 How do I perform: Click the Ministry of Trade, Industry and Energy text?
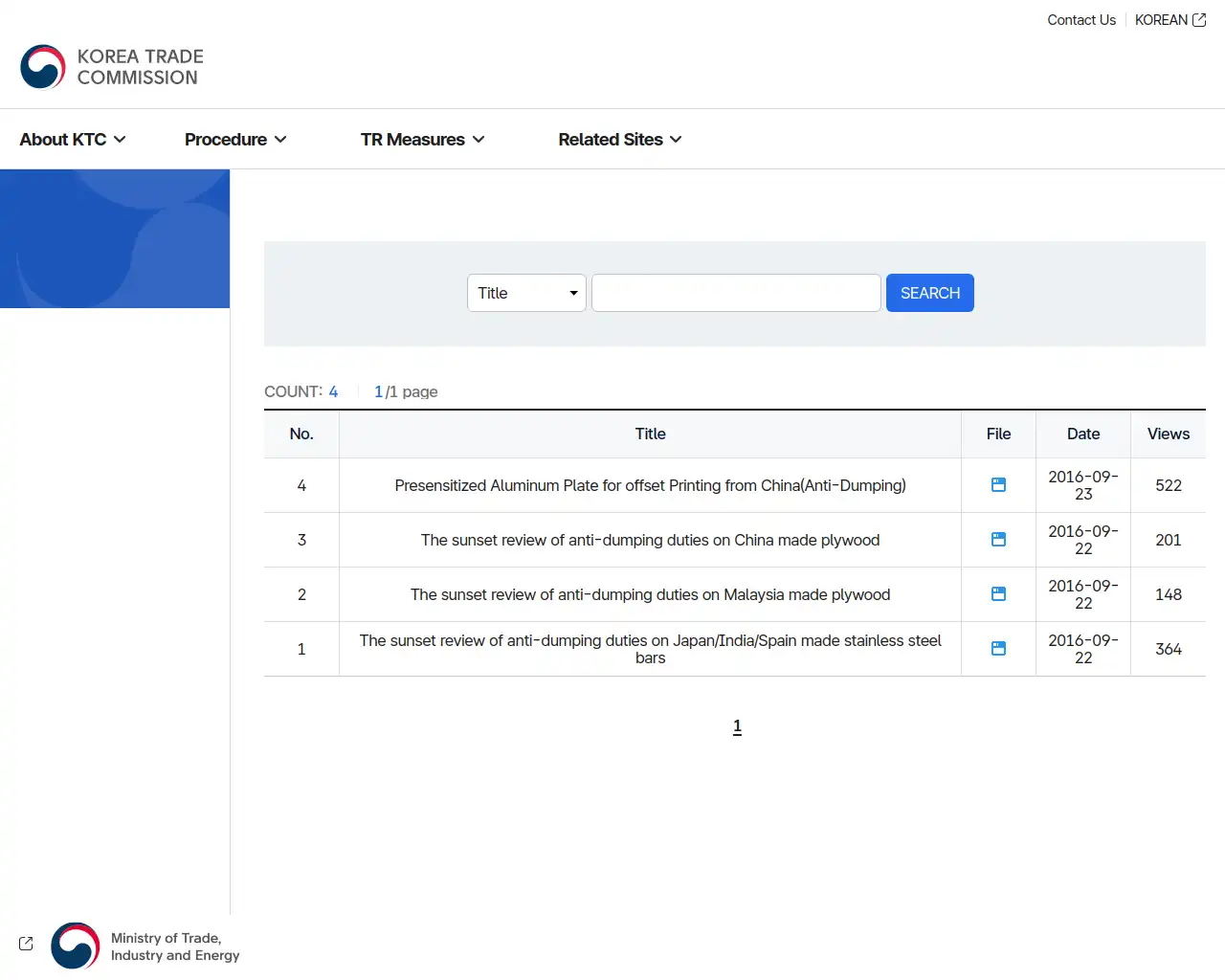(x=175, y=947)
